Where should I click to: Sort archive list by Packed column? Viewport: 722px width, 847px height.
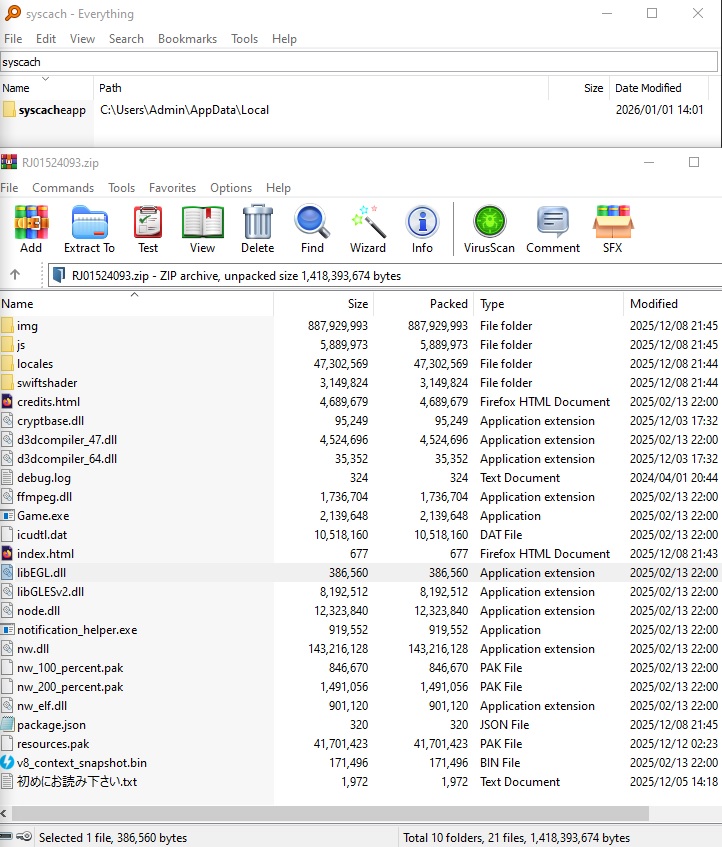424,304
